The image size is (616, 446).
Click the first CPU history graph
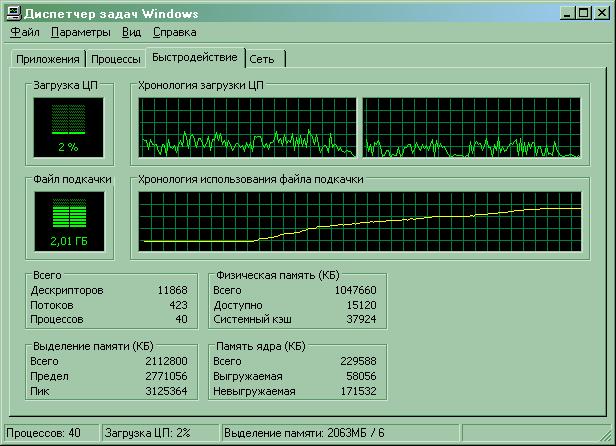[x=248, y=127]
